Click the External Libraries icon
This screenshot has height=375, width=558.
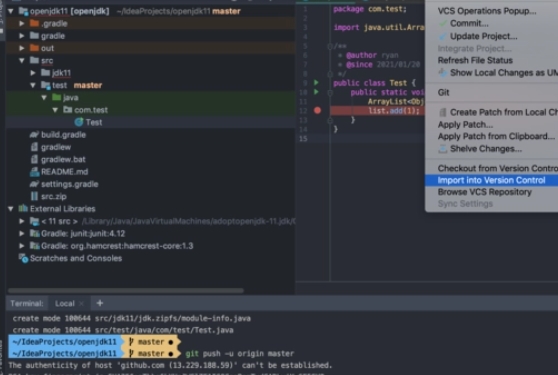pyautogui.click(x=23, y=208)
